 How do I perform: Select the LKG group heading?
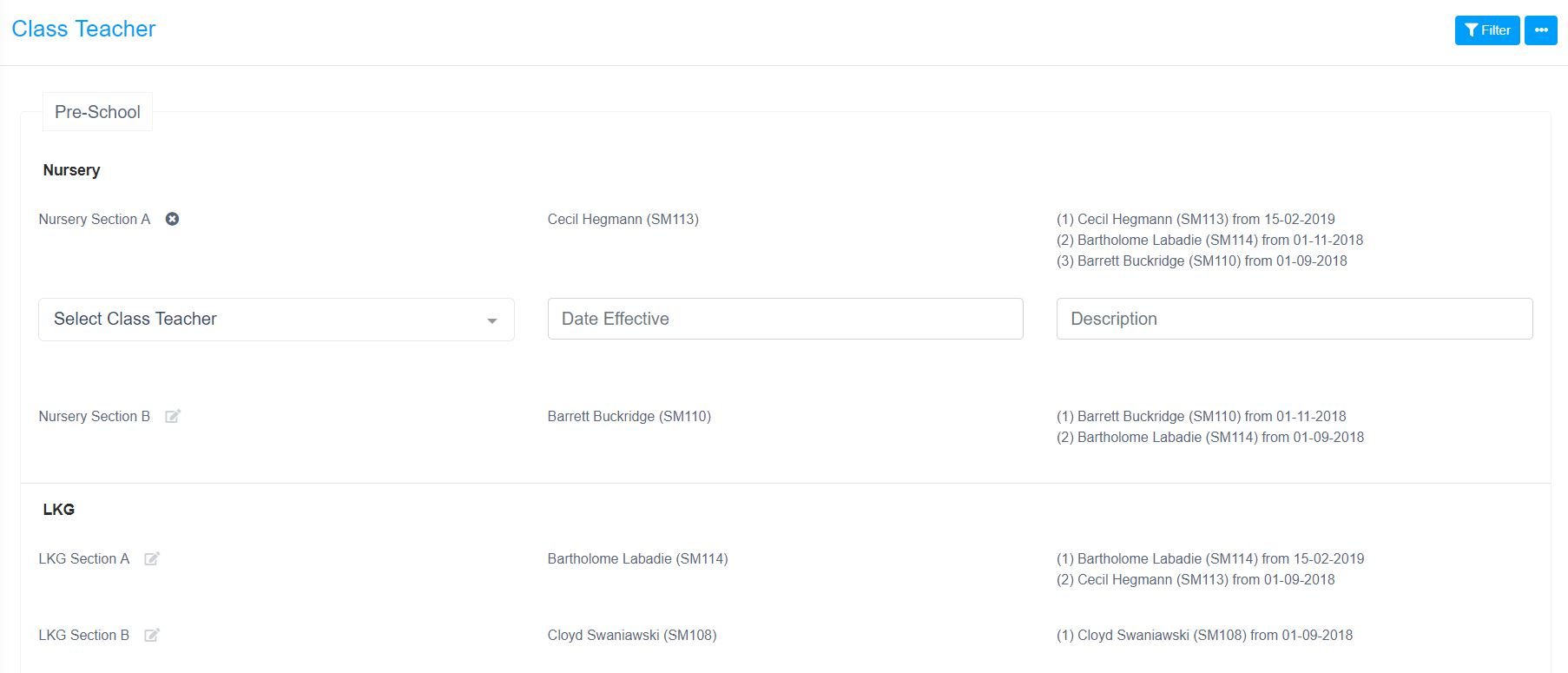[x=59, y=510]
